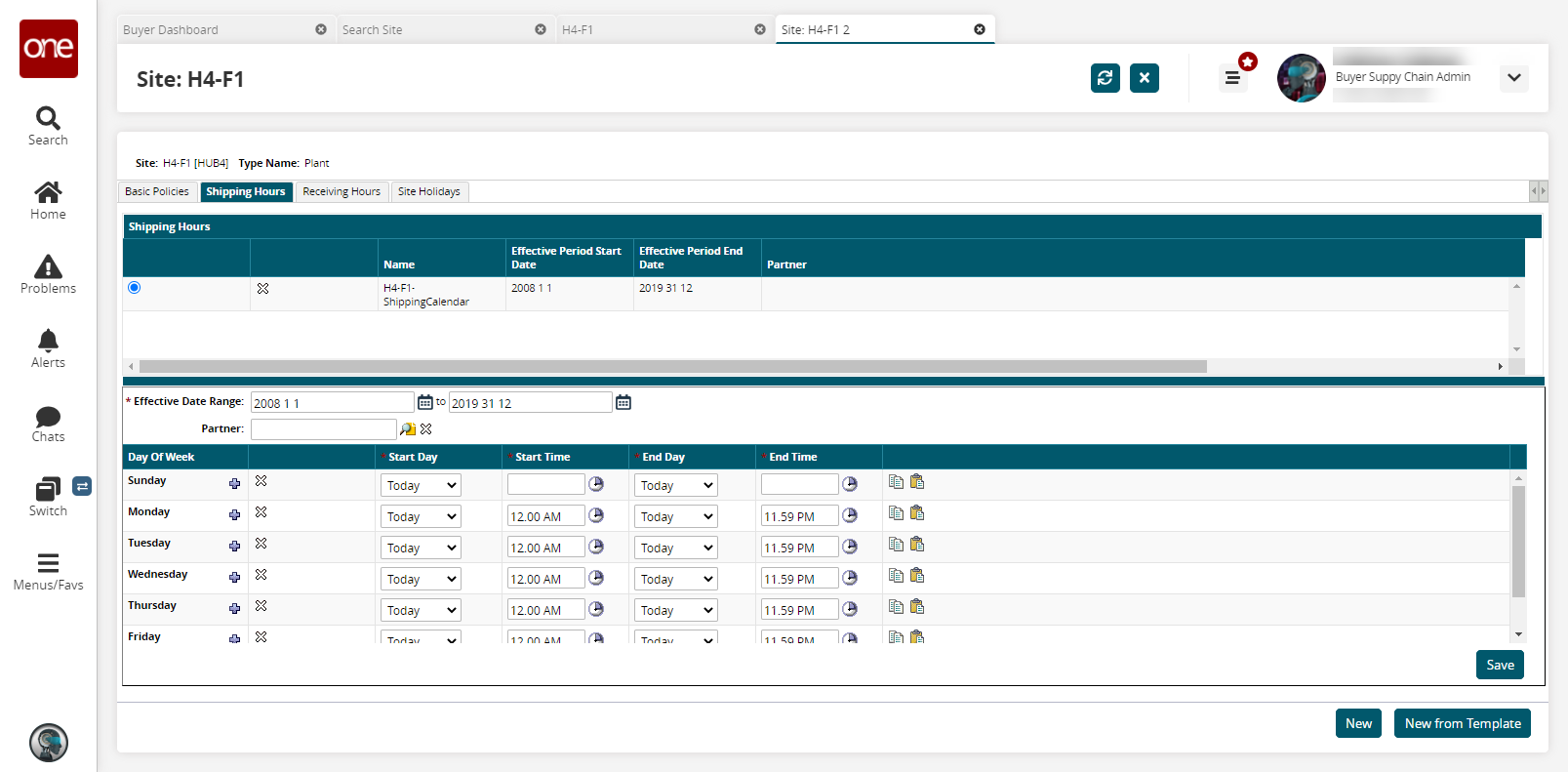
Task: Click the add plus icon for Wednesday
Action: [234, 577]
